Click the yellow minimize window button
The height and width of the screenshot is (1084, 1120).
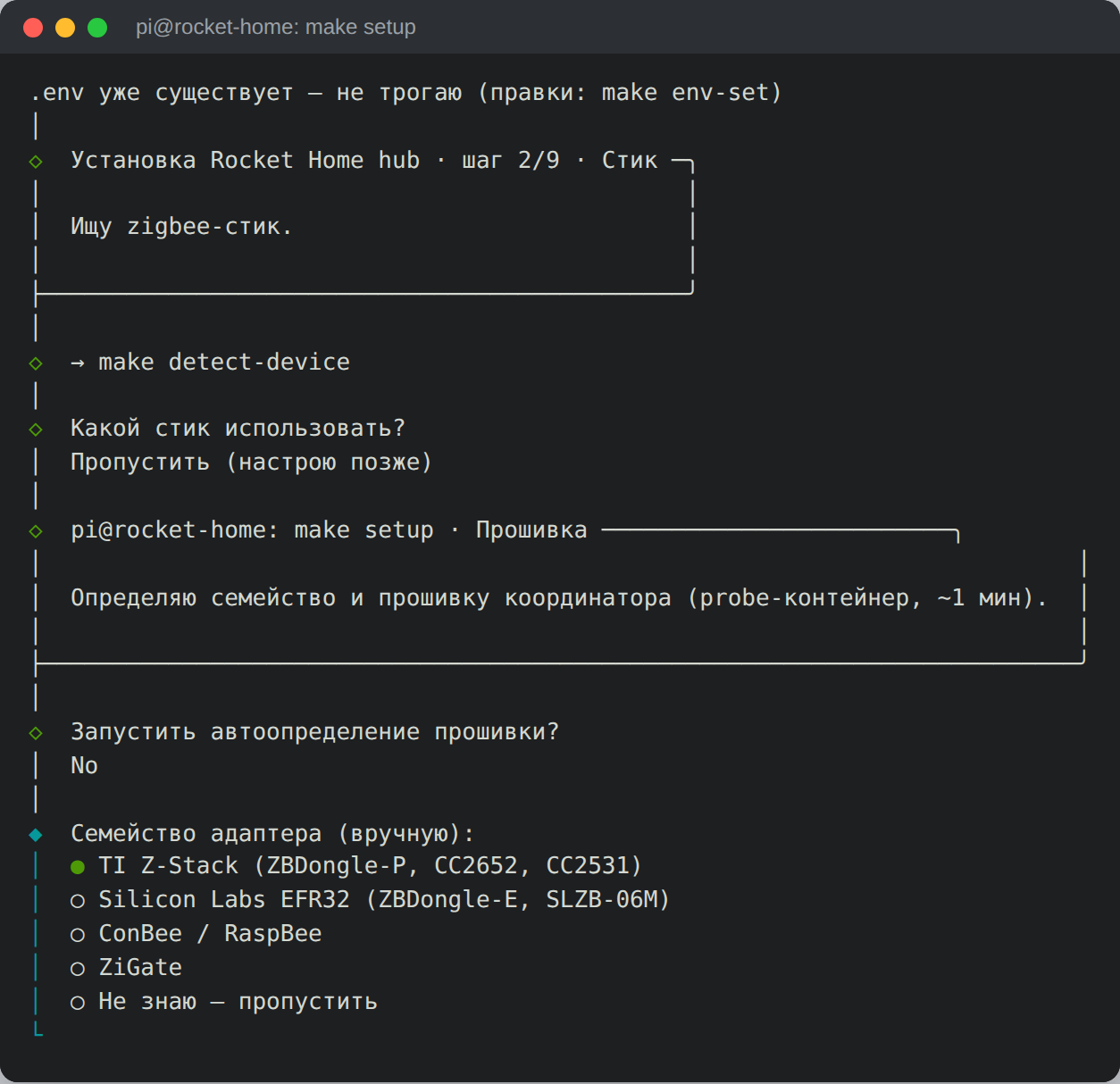click(65, 28)
